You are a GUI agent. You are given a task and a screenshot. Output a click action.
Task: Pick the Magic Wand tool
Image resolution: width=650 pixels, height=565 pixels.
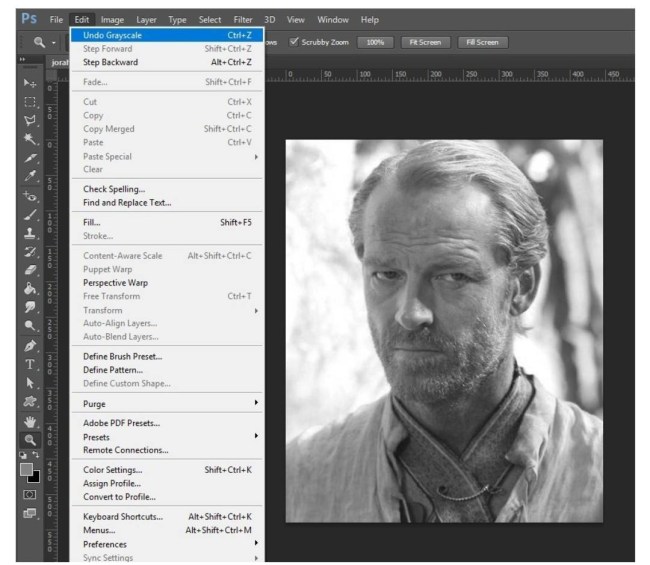(30, 139)
